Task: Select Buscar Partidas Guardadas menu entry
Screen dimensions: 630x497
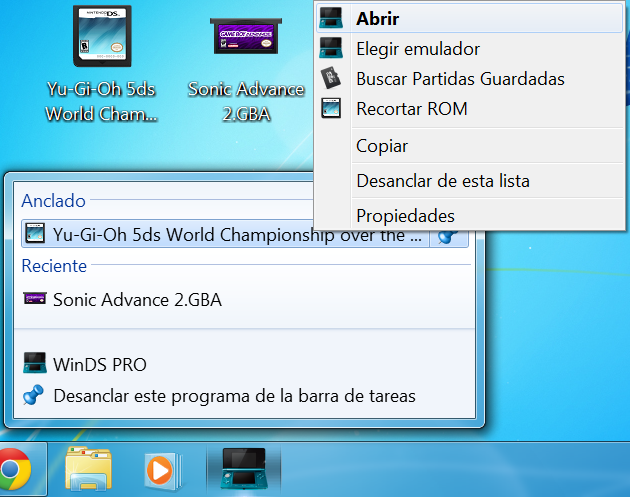Action: click(470, 79)
